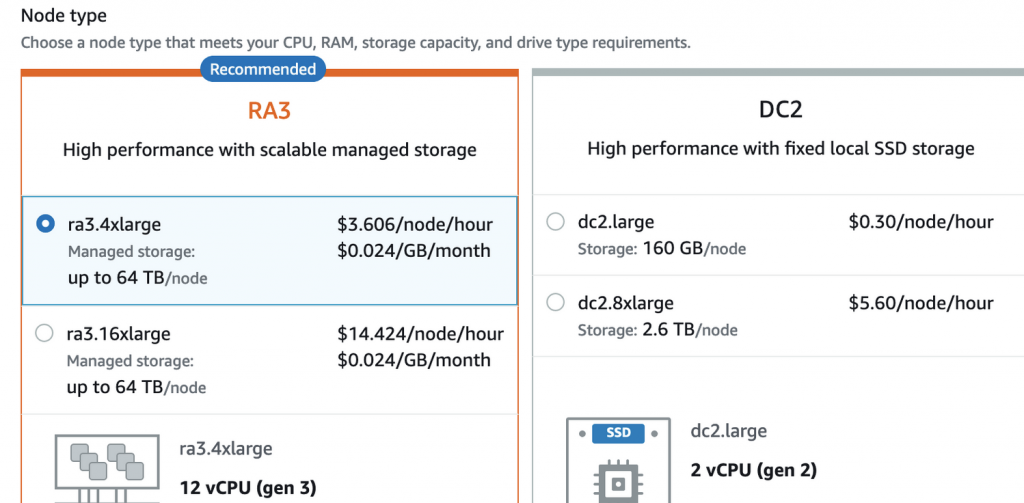
Task: Click RA3 scalable managed storage description
Action: [x=269, y=150]
